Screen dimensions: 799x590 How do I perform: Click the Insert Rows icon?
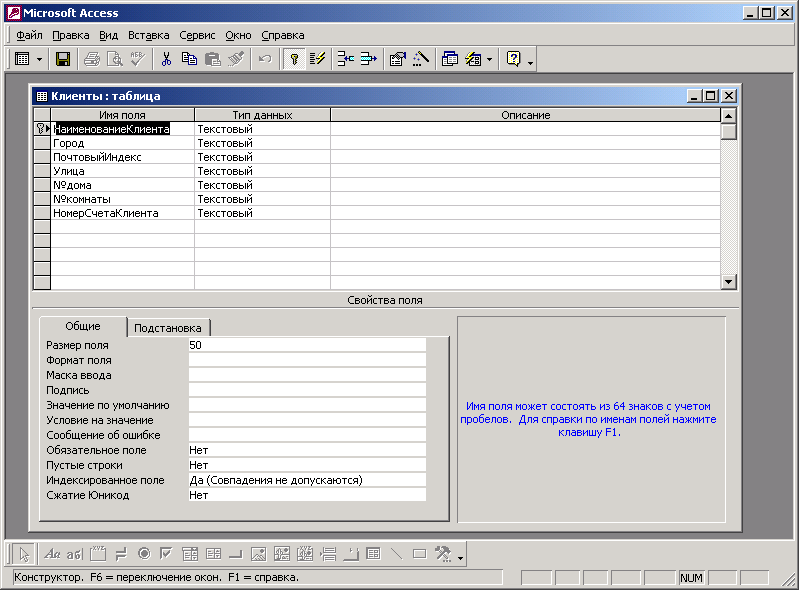(x=346, y=59)
